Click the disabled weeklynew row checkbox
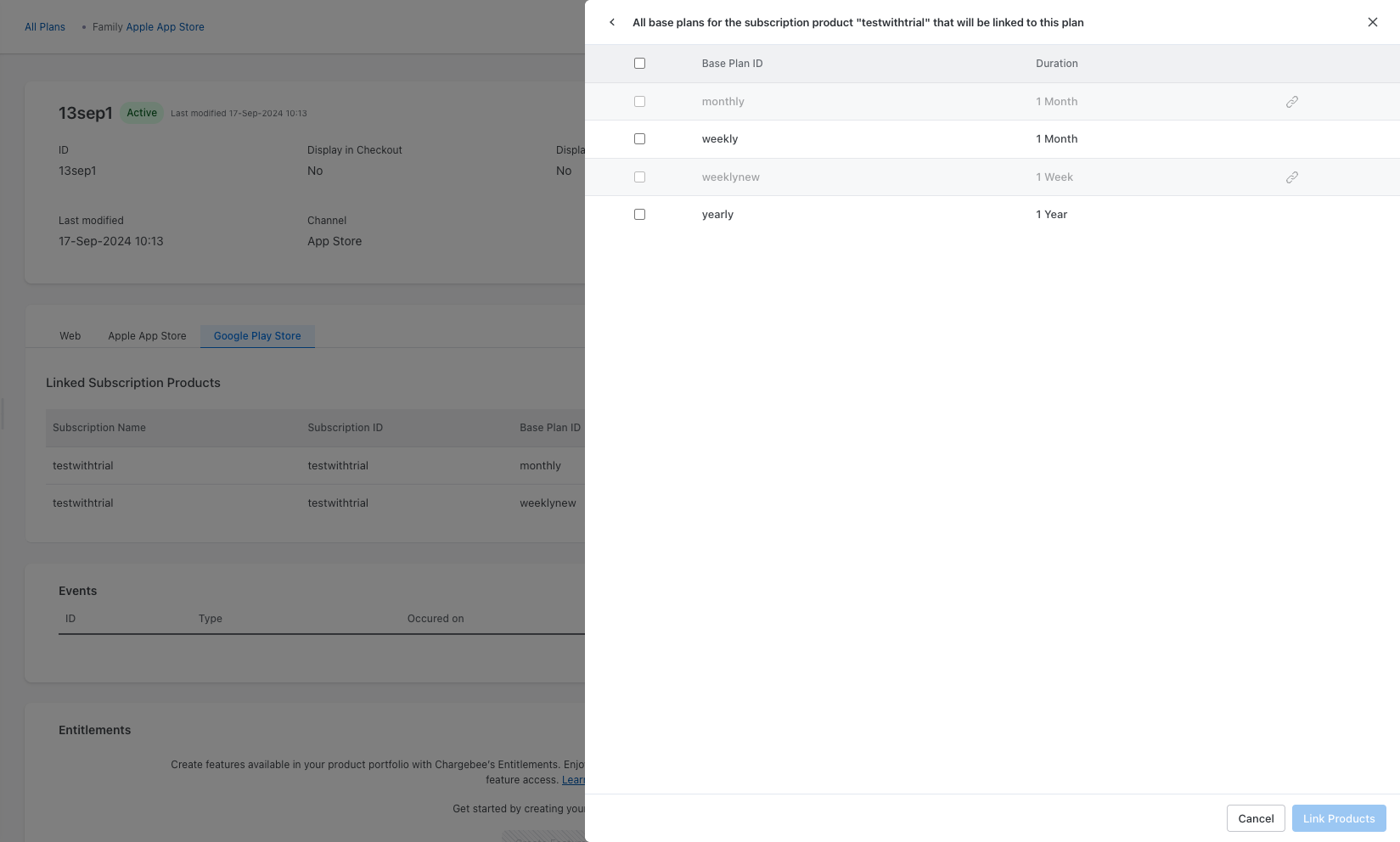This screenshot has width=1400, height=842. pos(639,177)
